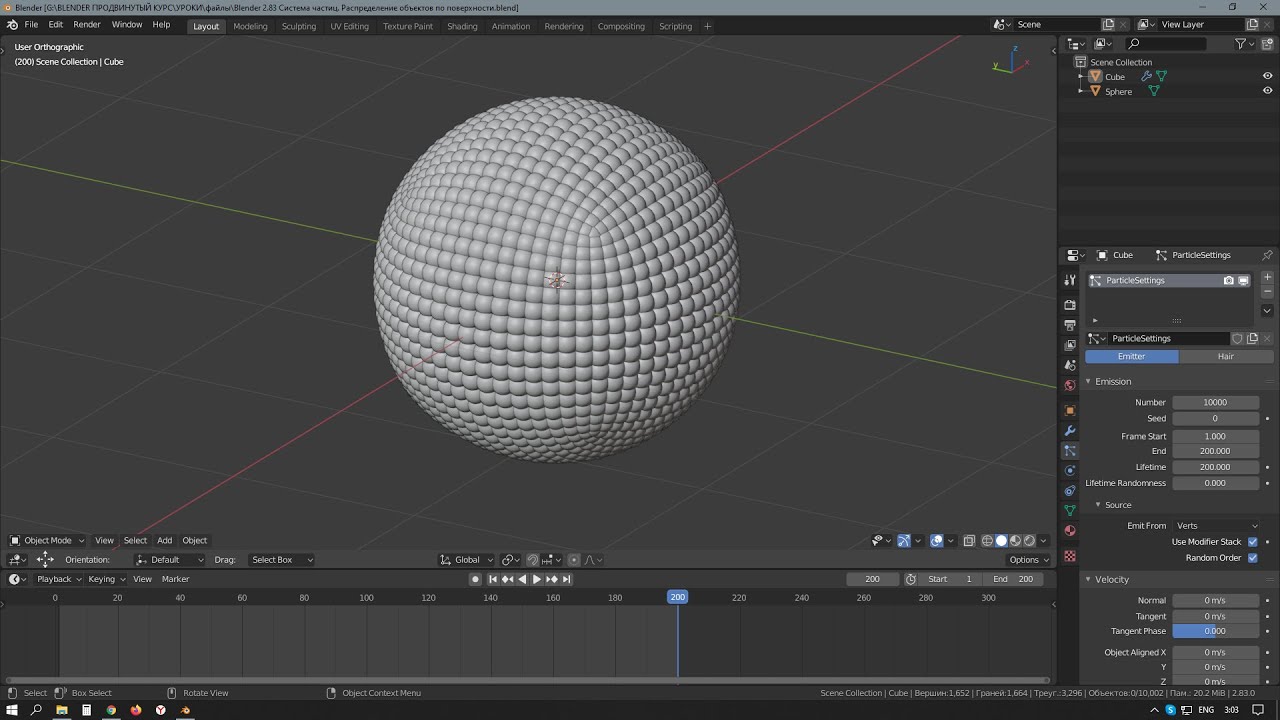Jump to the timeline end frame

[567, 579]
